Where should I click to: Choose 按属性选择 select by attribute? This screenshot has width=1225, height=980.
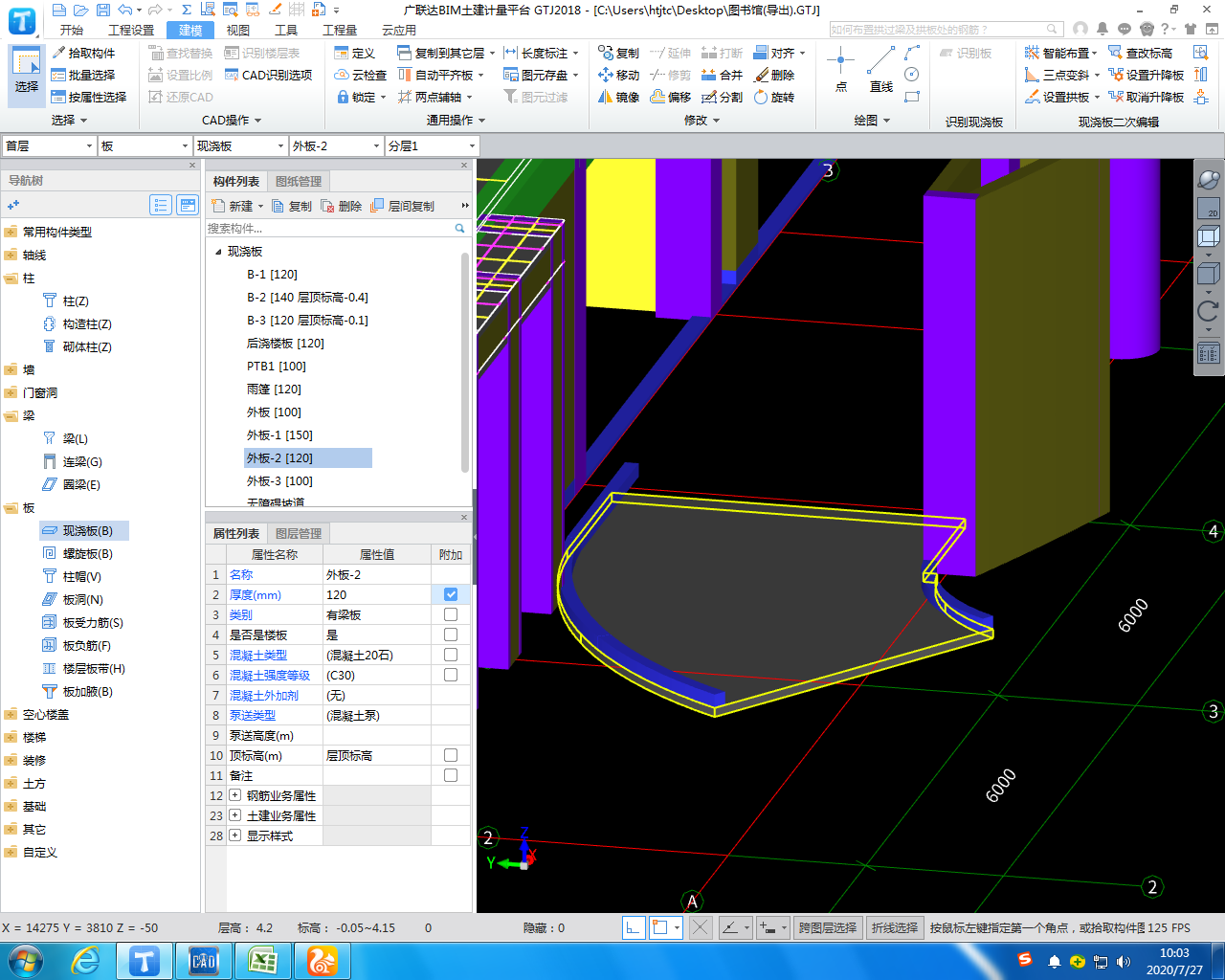(x=89, y=97)
